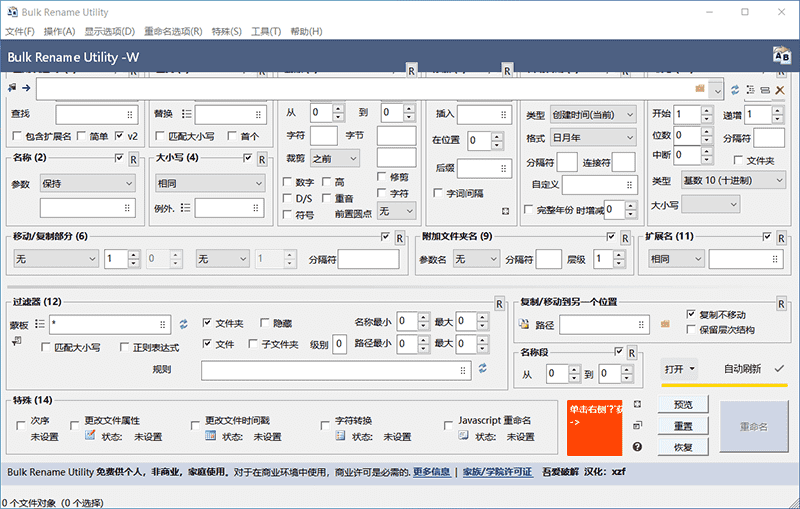The image size is (800, 509).
Task: Reset 附加文件夹名 (9) with its R button
Action: 625,238
